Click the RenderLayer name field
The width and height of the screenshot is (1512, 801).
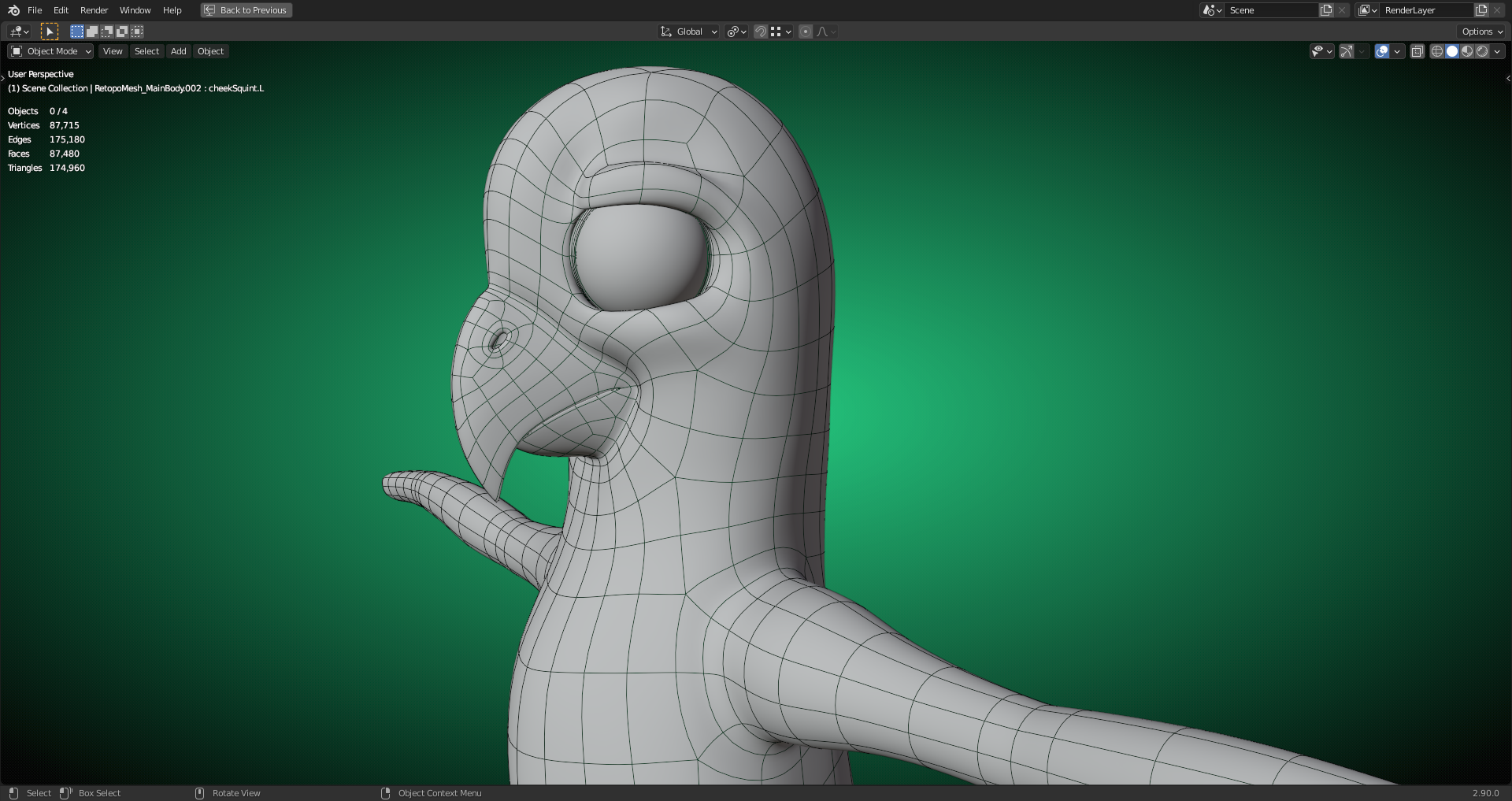tap(1425, 10)
